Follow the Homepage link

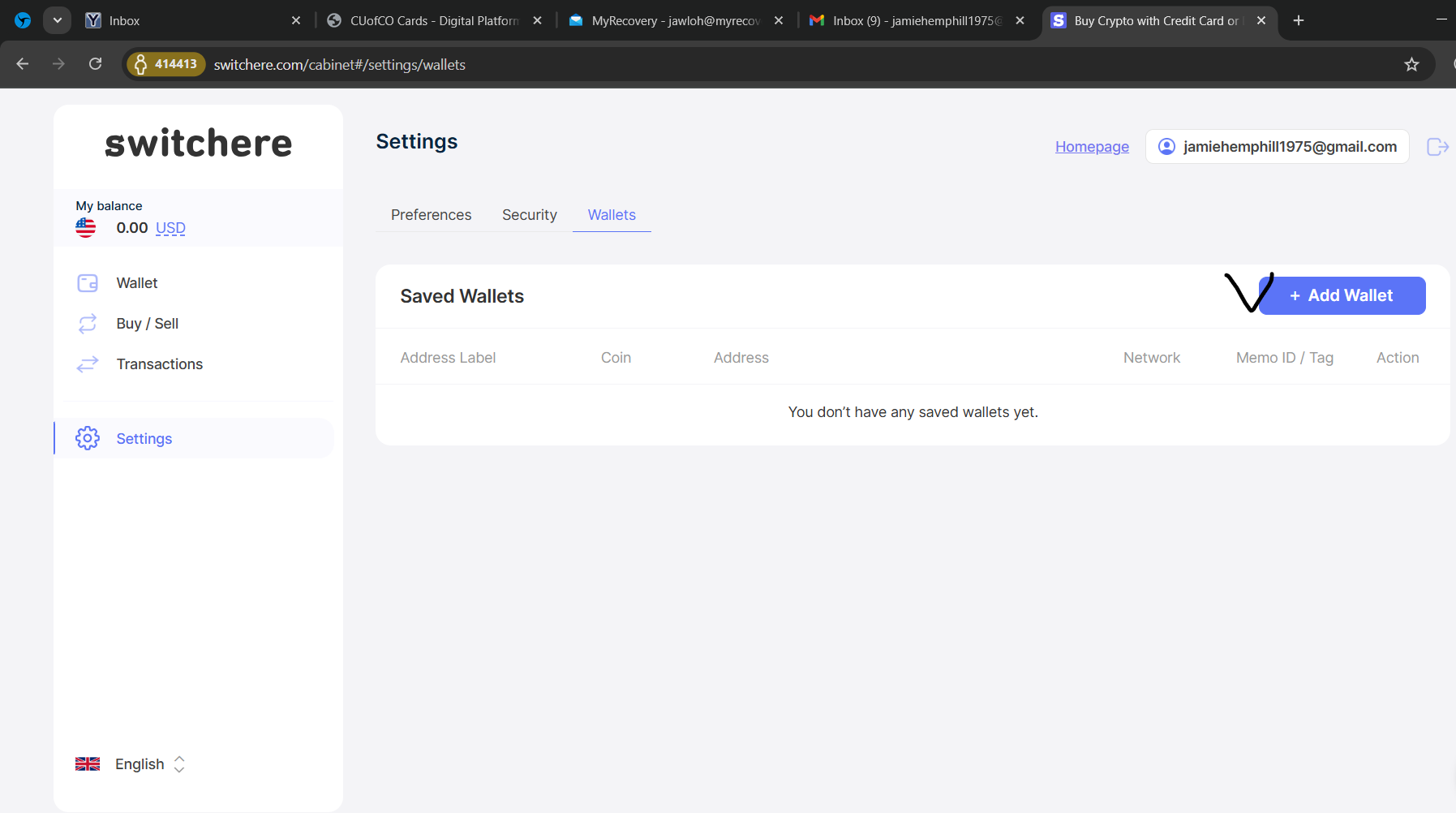(1092, 147)
